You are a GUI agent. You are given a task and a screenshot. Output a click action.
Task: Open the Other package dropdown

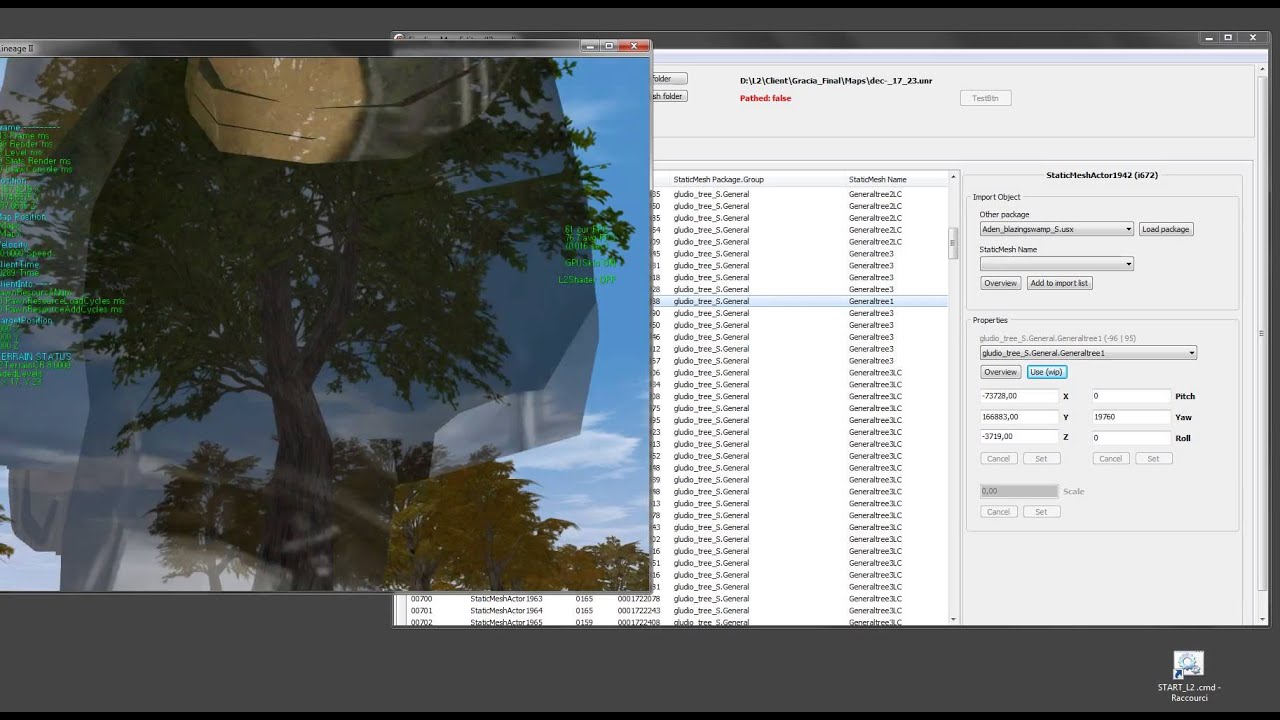coord(1056,229)
